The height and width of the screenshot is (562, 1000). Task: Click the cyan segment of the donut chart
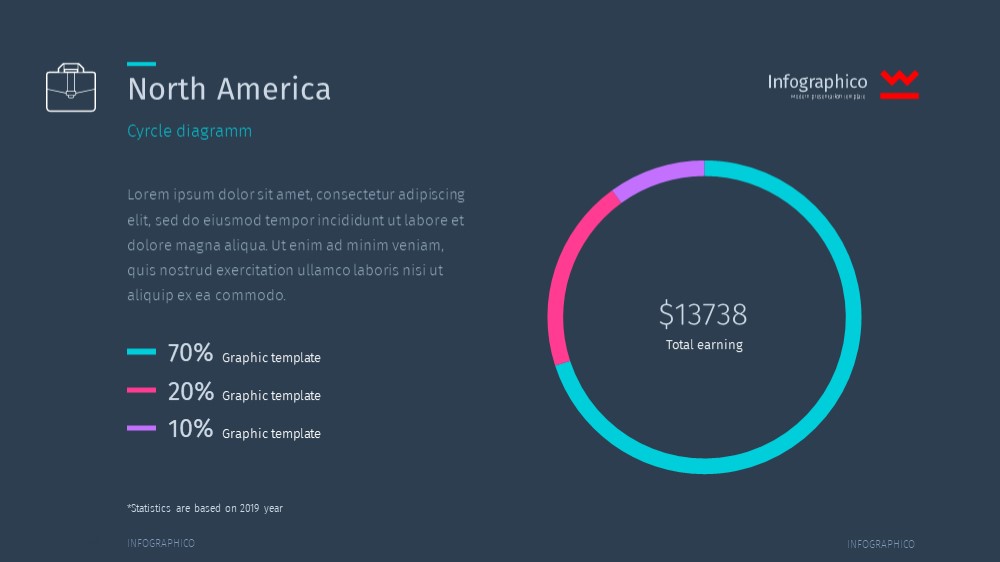(x=853, y=317)
